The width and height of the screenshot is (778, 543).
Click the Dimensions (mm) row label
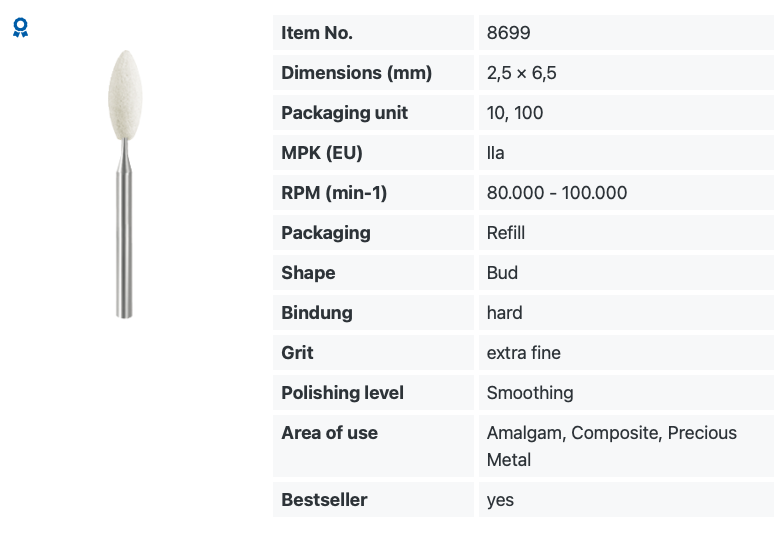pyautogui.click(x=356, y=73)
